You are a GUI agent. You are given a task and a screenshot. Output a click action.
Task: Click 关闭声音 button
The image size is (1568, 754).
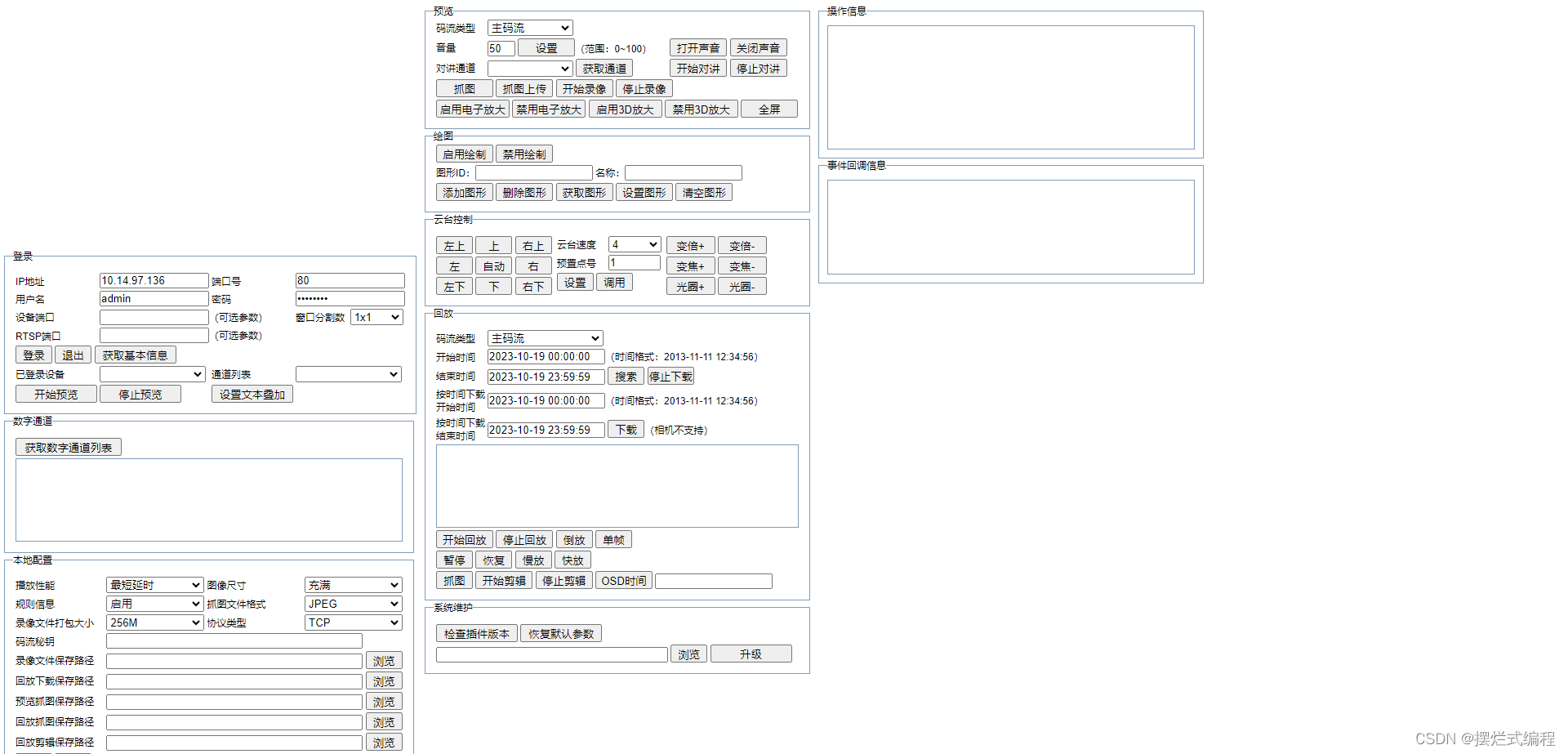click(758, 48)
